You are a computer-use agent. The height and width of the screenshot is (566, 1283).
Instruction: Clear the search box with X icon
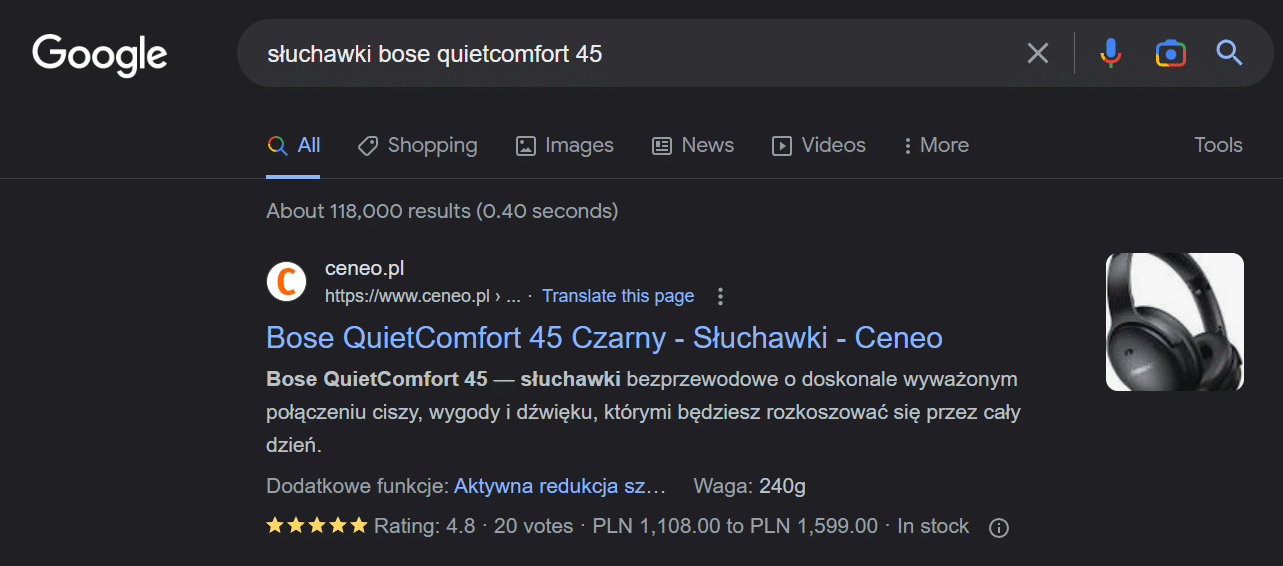pos(1038,53)
